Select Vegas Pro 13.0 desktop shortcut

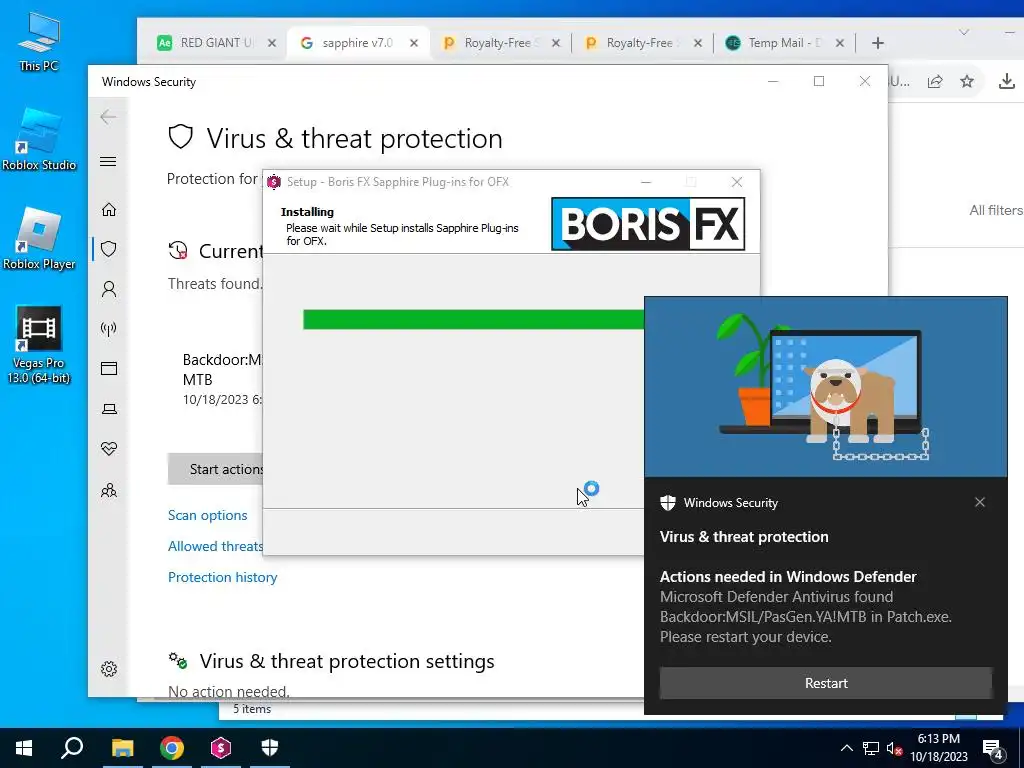pyautogui.click(x=39, y=345)
